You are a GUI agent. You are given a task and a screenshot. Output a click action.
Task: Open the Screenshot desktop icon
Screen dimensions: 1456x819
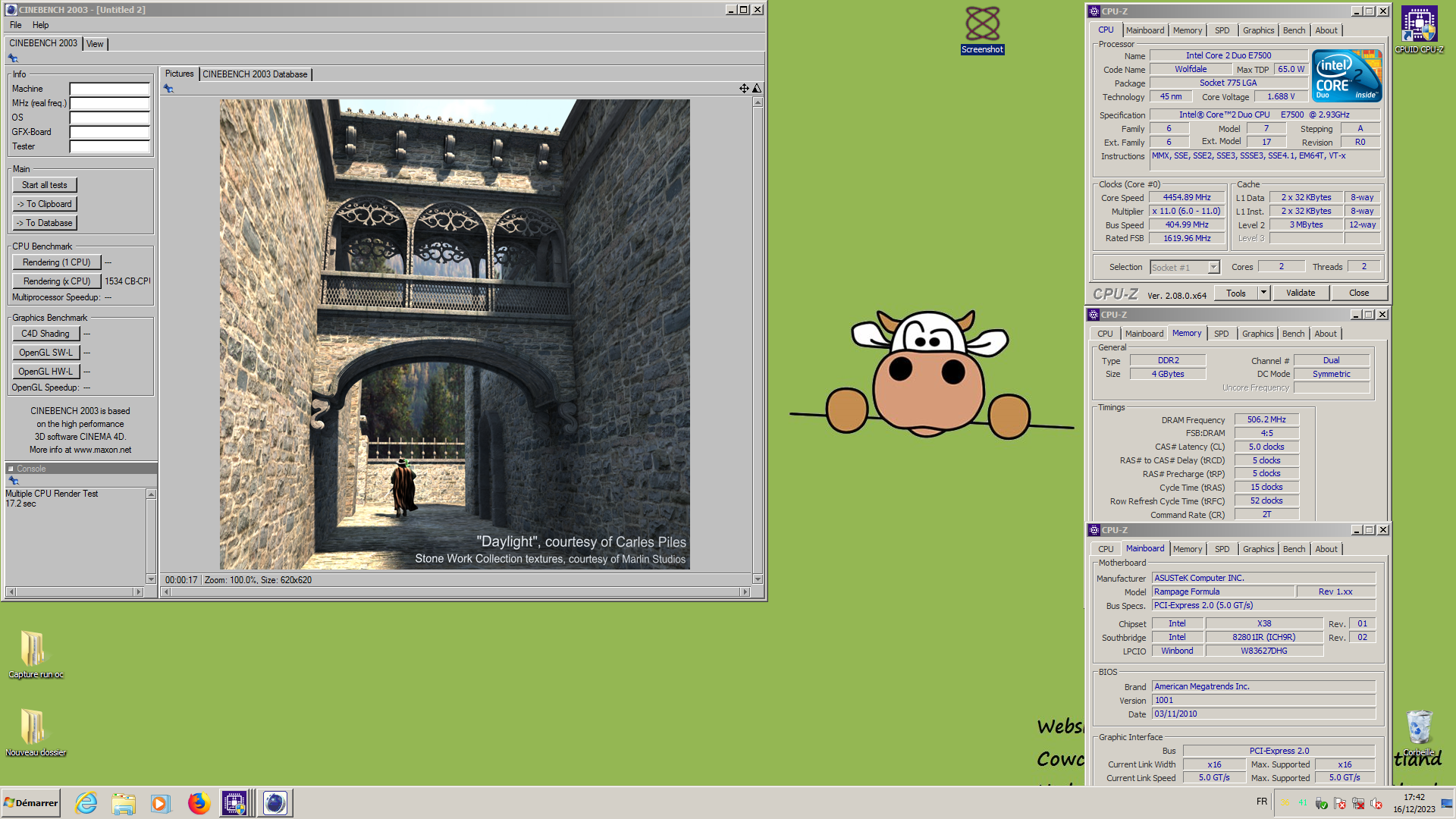(982, 30)
